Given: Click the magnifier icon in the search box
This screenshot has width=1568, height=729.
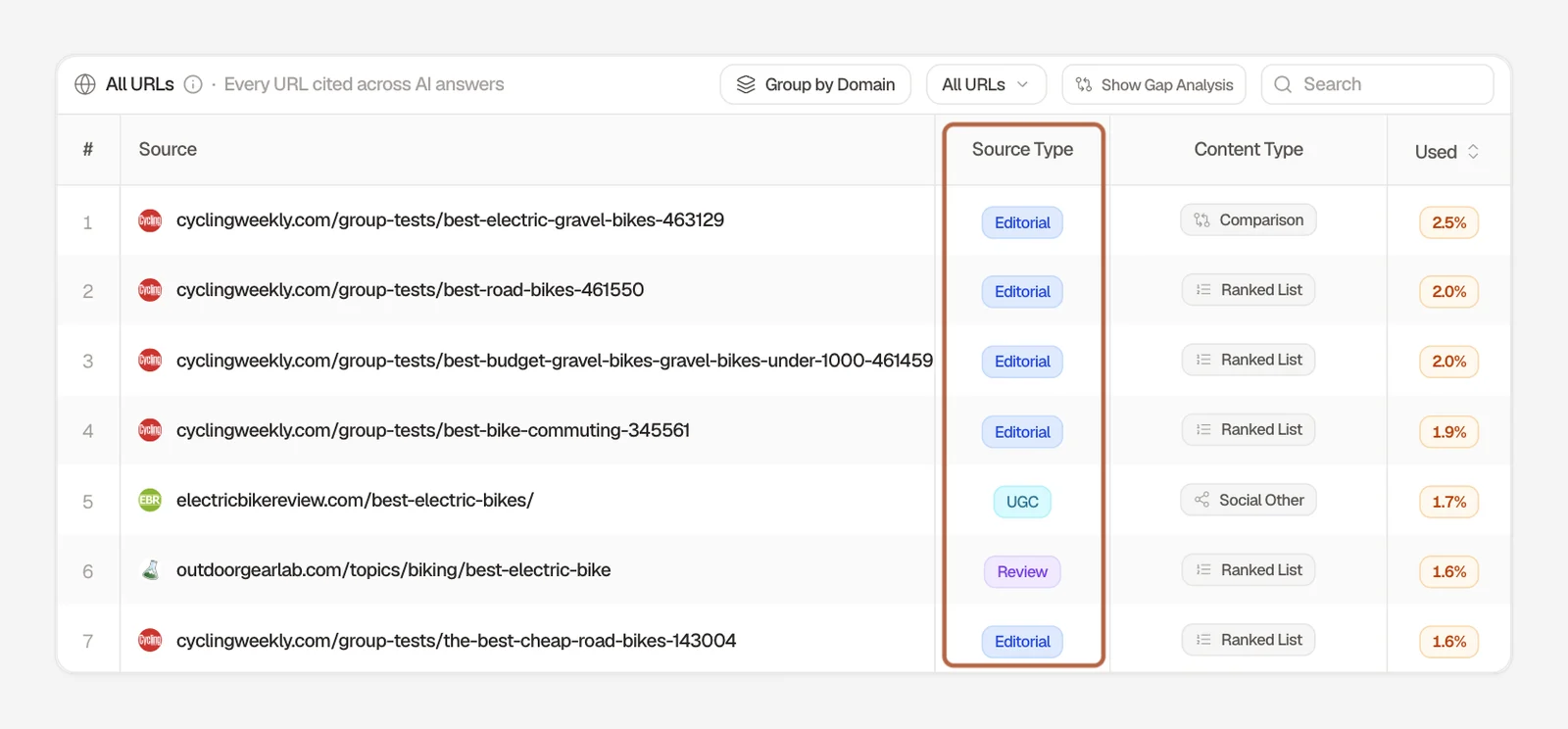Looking at the screenshot, I should pos(1283,84).
